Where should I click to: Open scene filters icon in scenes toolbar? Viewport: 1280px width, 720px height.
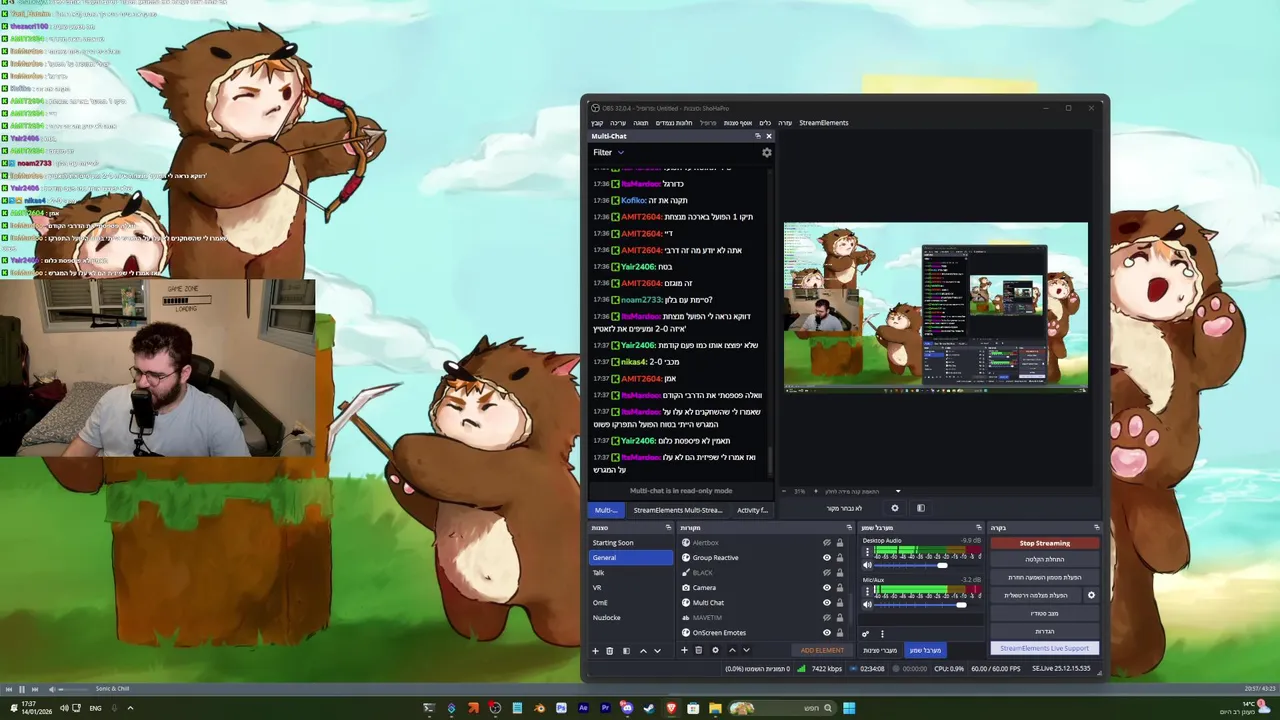click(626, 650)
